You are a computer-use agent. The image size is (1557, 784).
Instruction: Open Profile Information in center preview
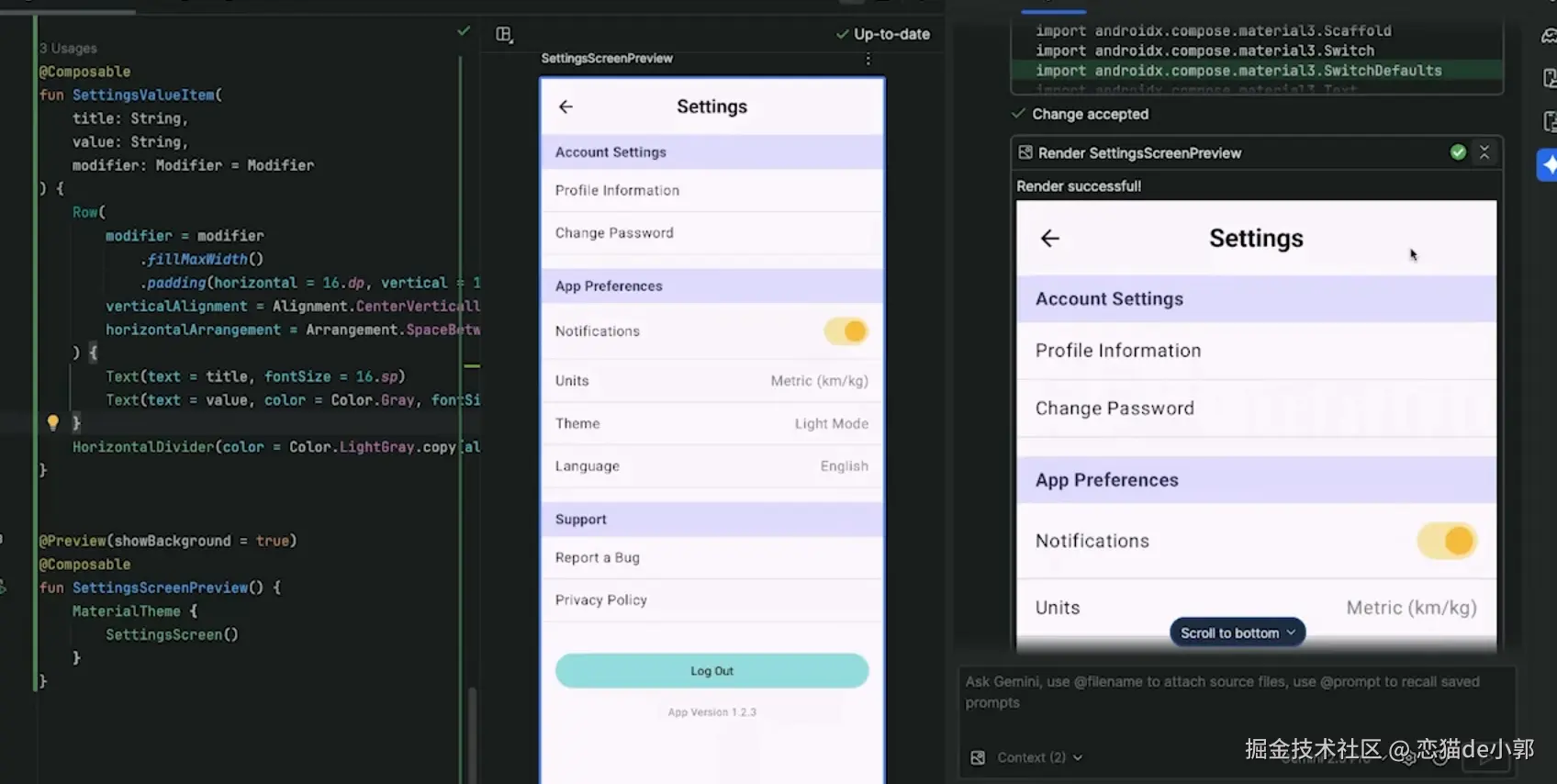point(711,190)
